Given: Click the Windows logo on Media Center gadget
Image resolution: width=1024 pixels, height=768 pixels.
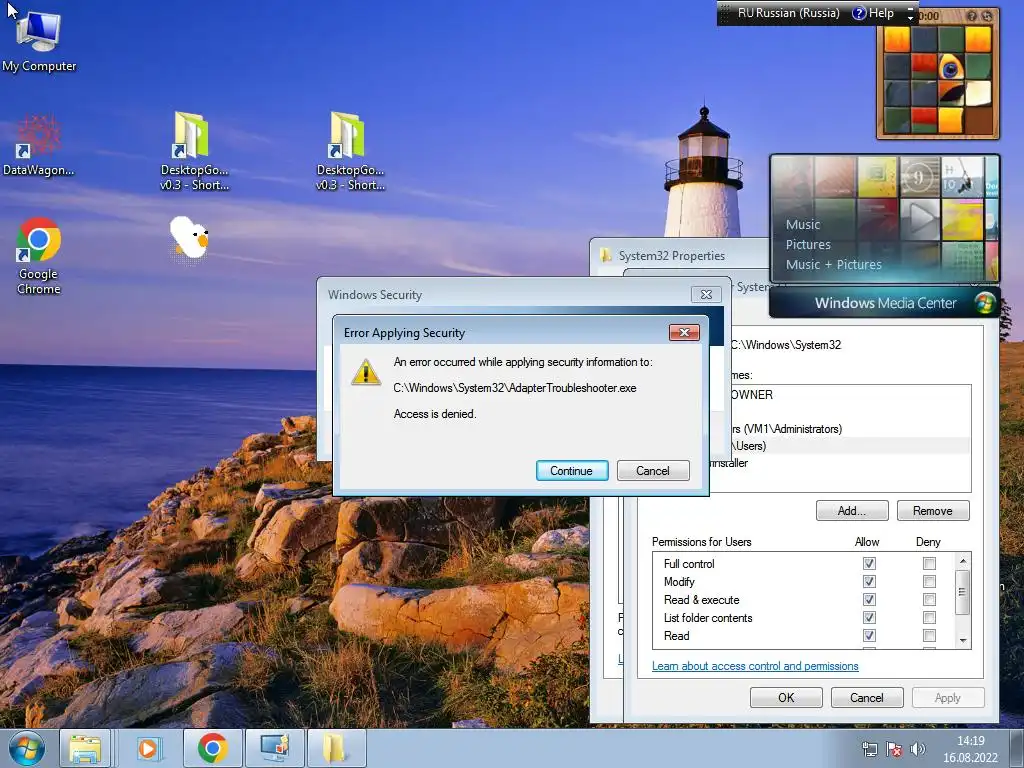Looking at the screenshot, I should [x=985, y=302].
